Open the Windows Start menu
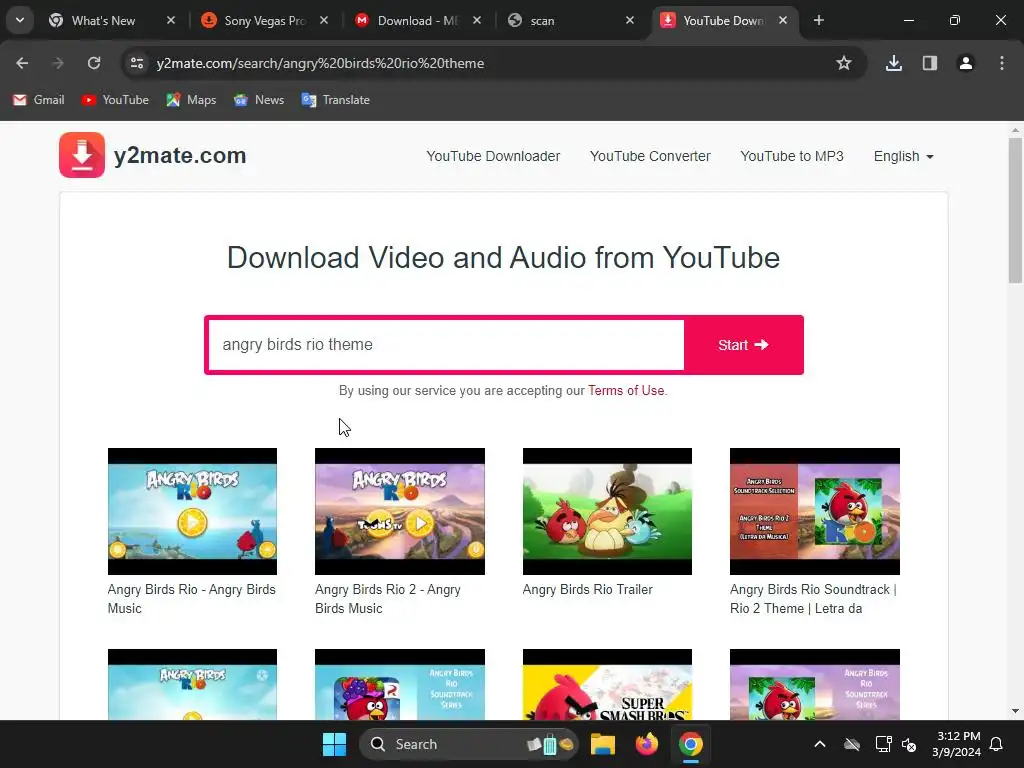Screen dimensions: 1024x768 tap(334, 744)
